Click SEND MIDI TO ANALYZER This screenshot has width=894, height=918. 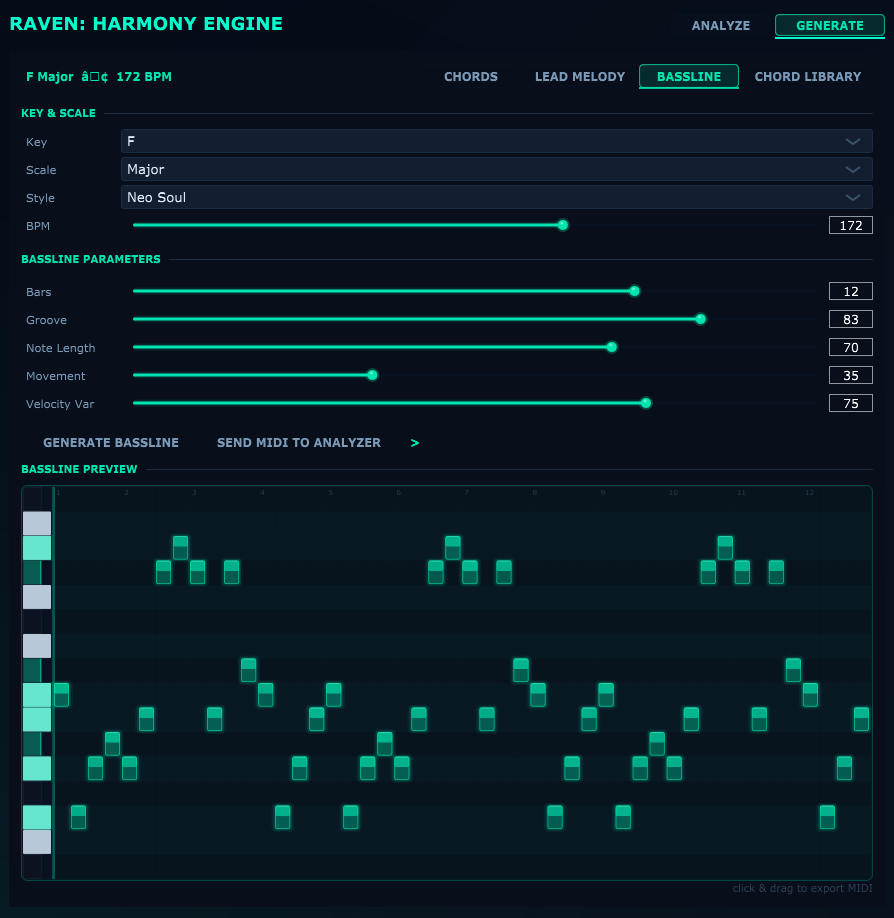298,442
